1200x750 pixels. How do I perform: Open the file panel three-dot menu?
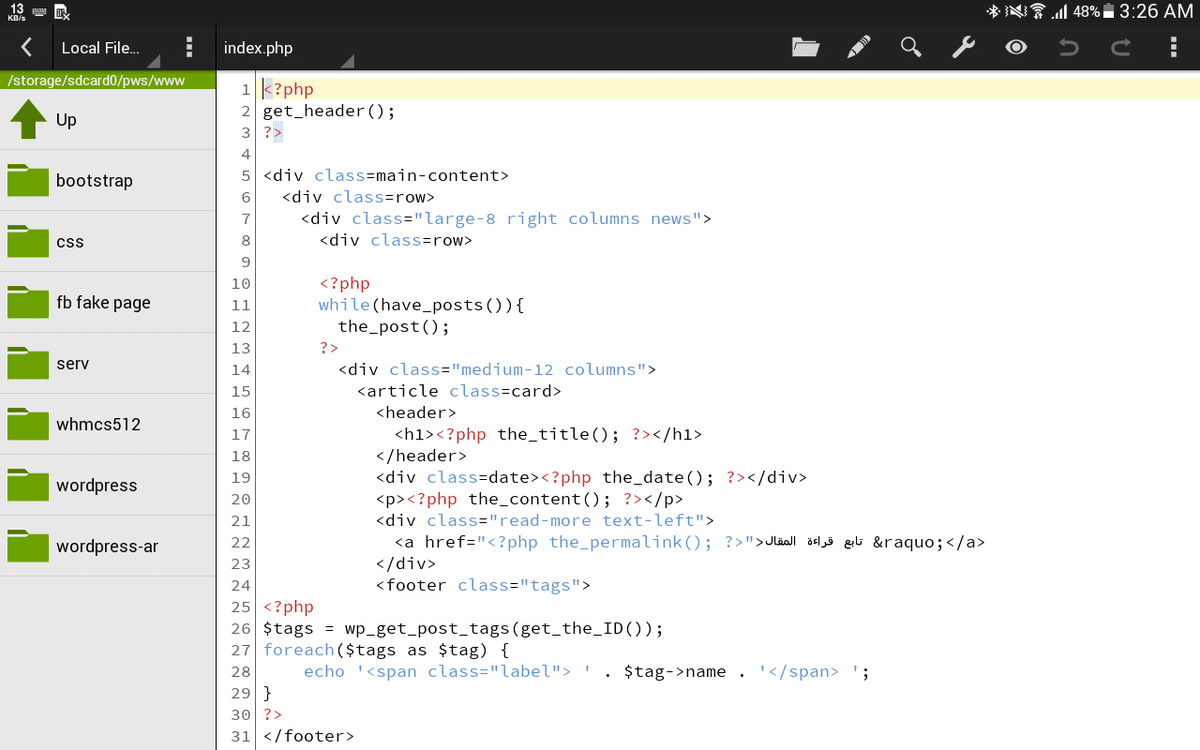click(x=189, y=47)
